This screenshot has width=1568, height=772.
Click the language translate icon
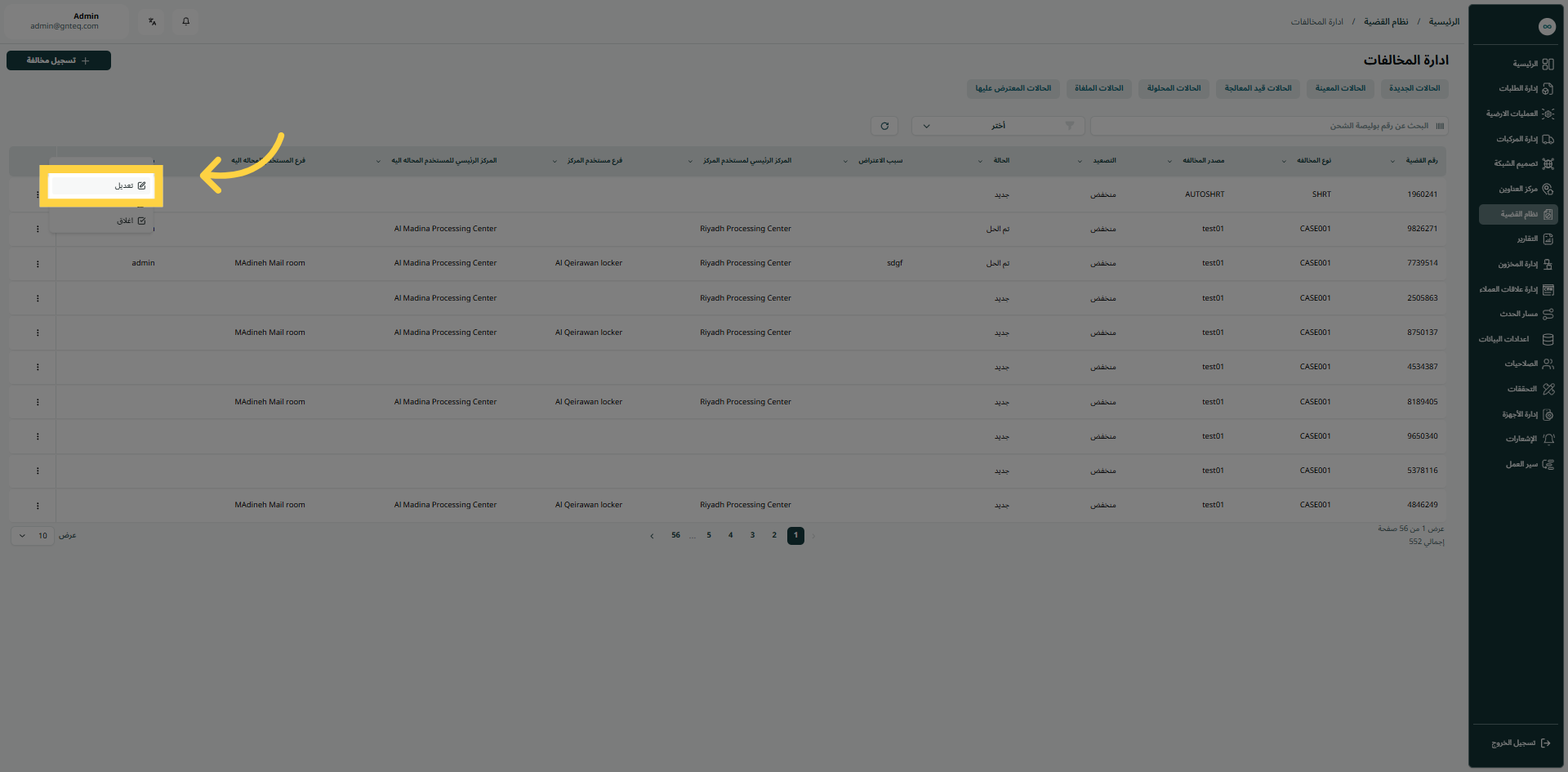[x=153, y=21]
